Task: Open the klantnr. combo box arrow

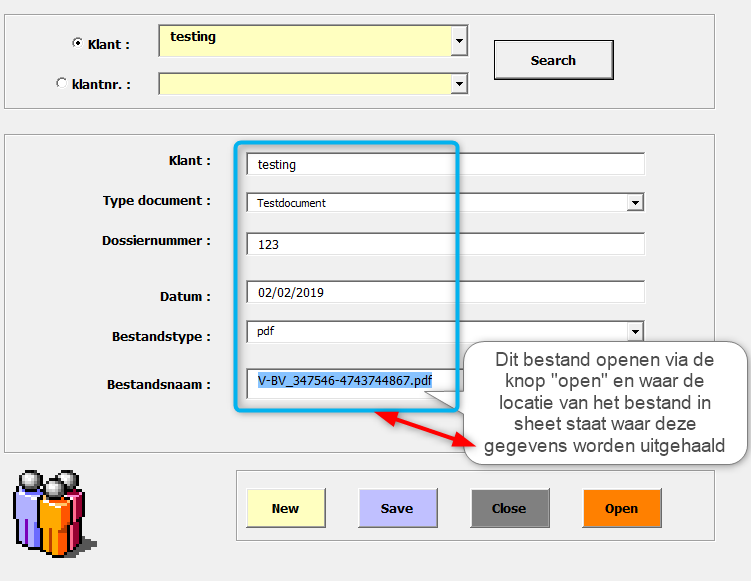Action: tap(459, 84)
